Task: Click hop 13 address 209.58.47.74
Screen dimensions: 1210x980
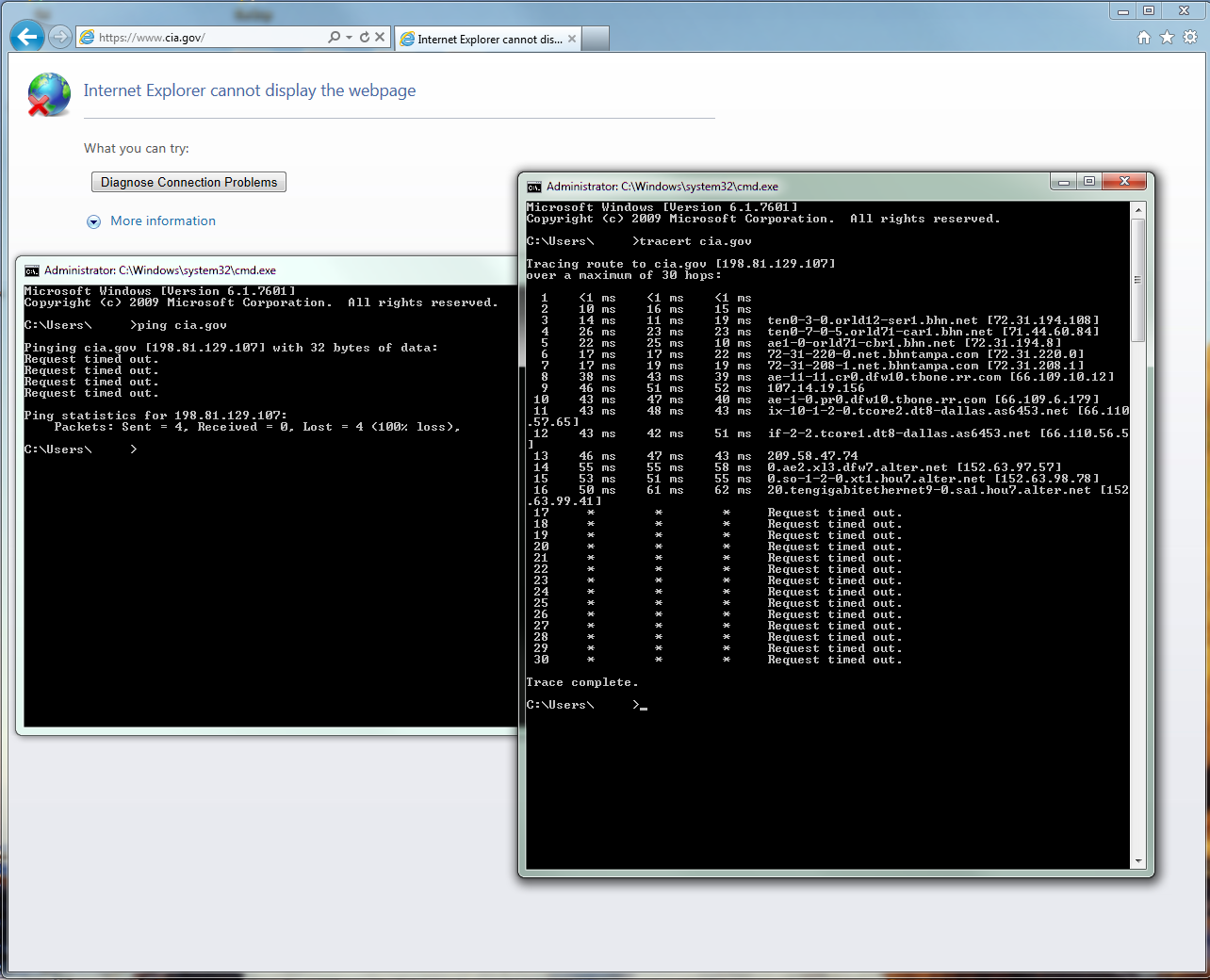Action: point(812,456)
